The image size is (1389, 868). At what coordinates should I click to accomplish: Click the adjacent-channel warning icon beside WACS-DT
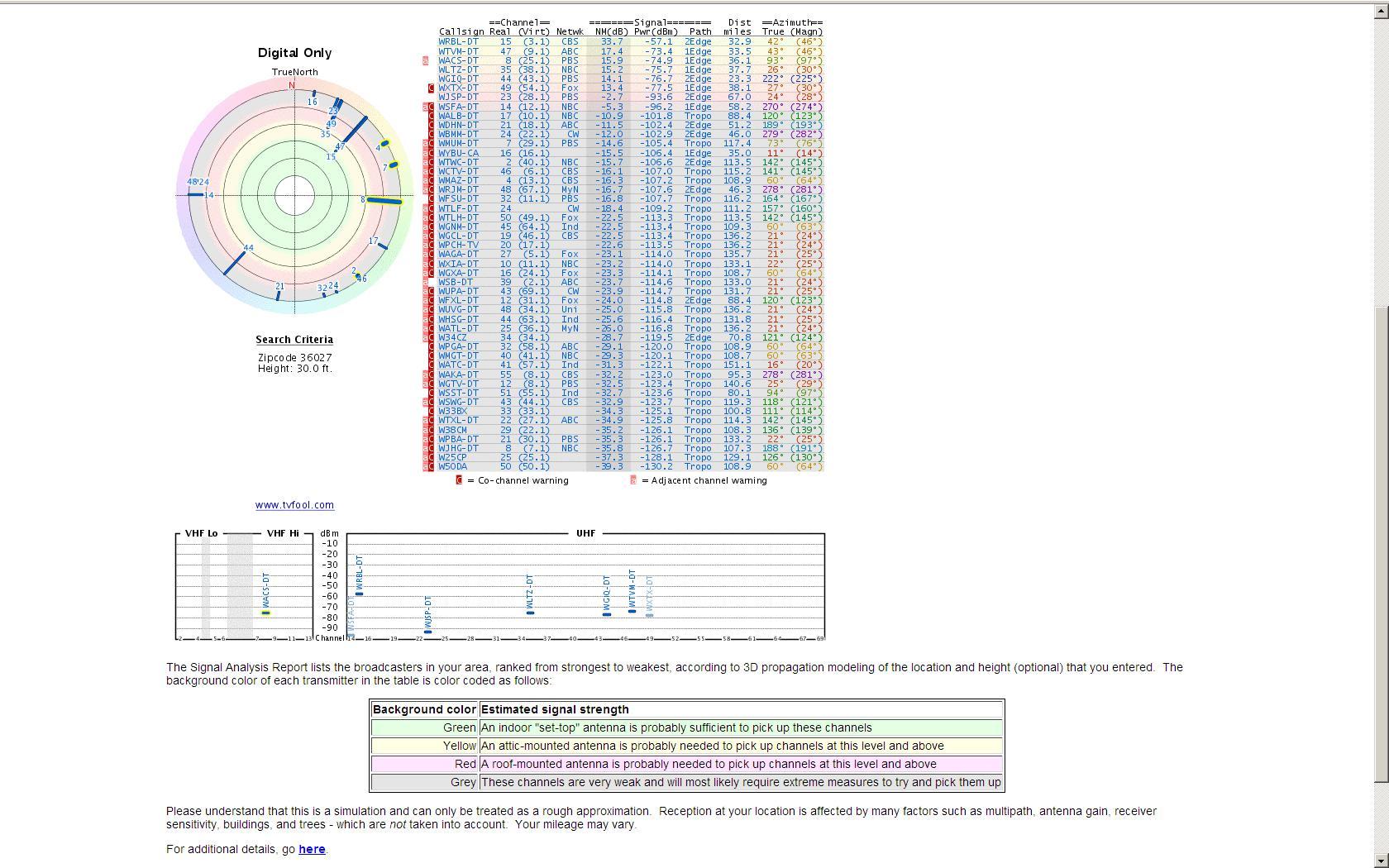pos(425,60)
